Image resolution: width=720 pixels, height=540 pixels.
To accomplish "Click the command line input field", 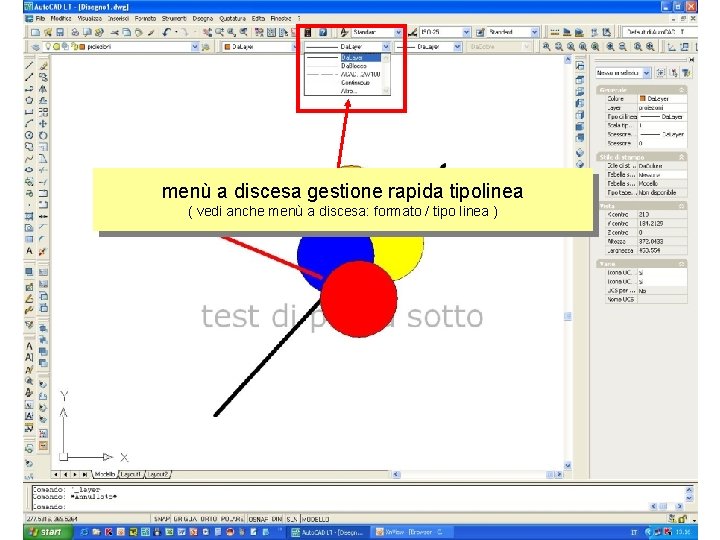I will click(x=340, y=506).
